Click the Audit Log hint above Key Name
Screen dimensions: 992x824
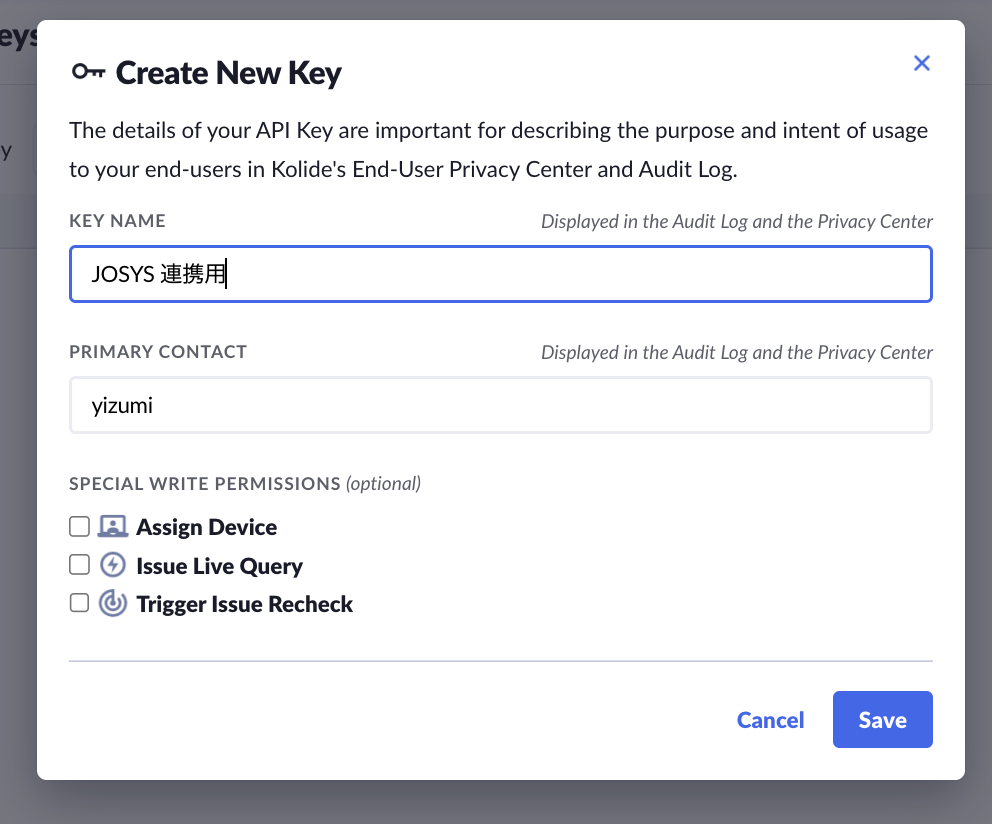[x=736, y=221]
